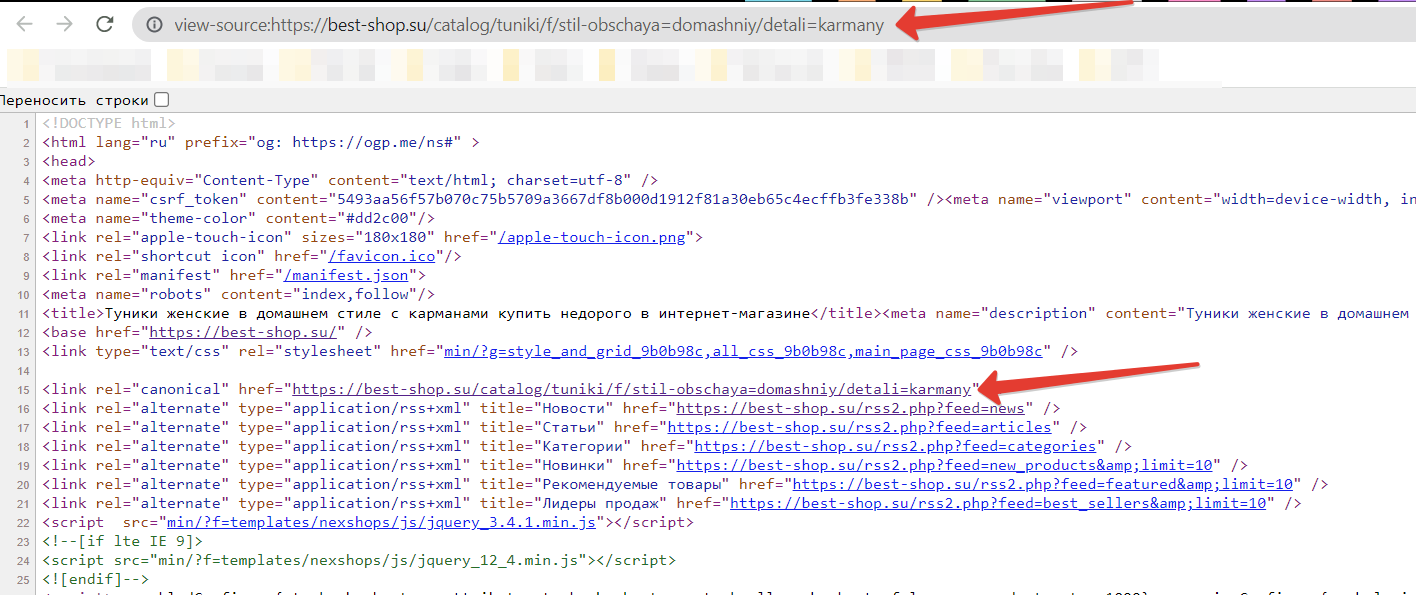
Task: Click the 'Рекомендуемые товары' title text
Action: click(x=631, y=484)
